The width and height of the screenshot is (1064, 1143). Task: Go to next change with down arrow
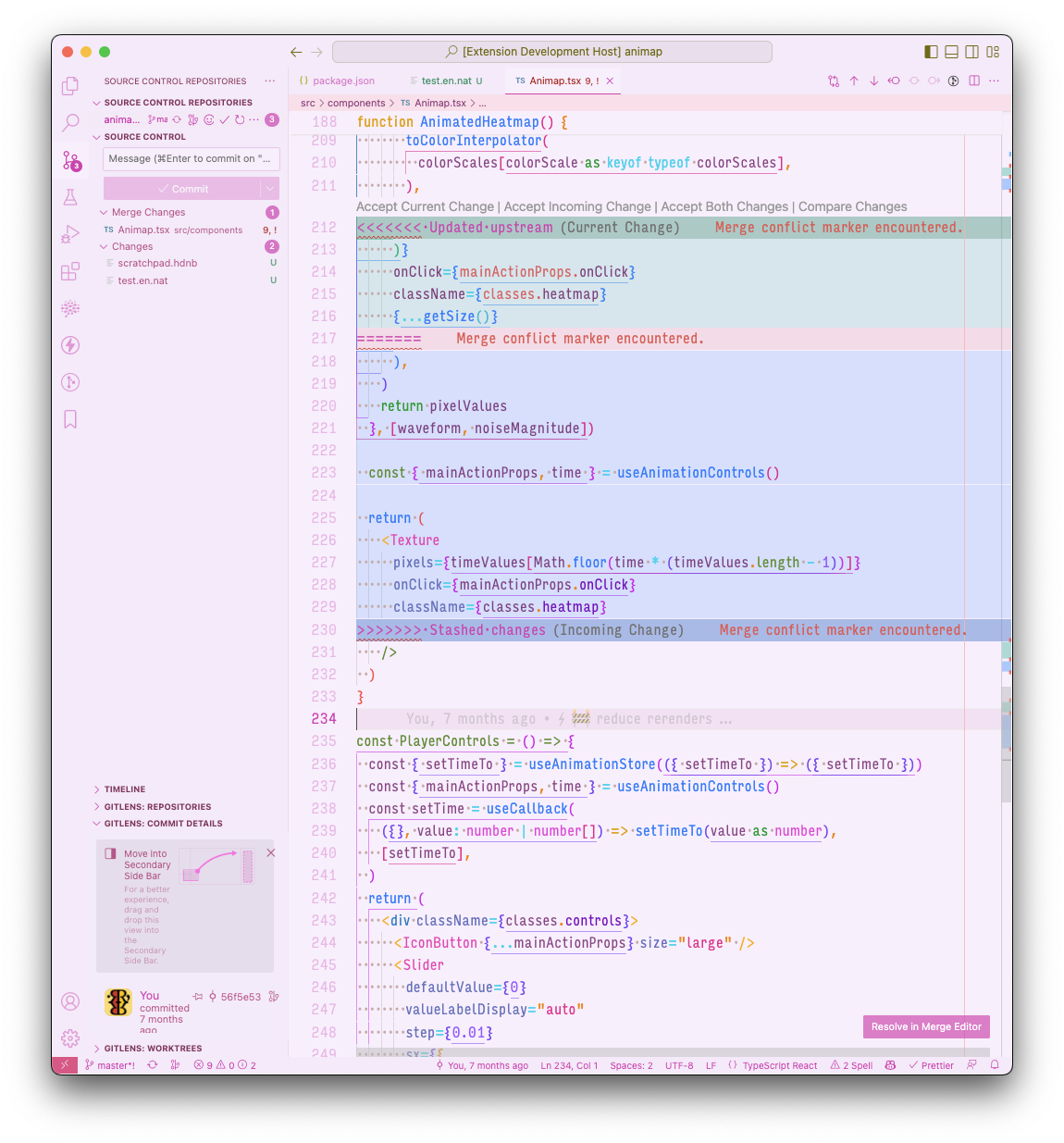click(873, 81)
